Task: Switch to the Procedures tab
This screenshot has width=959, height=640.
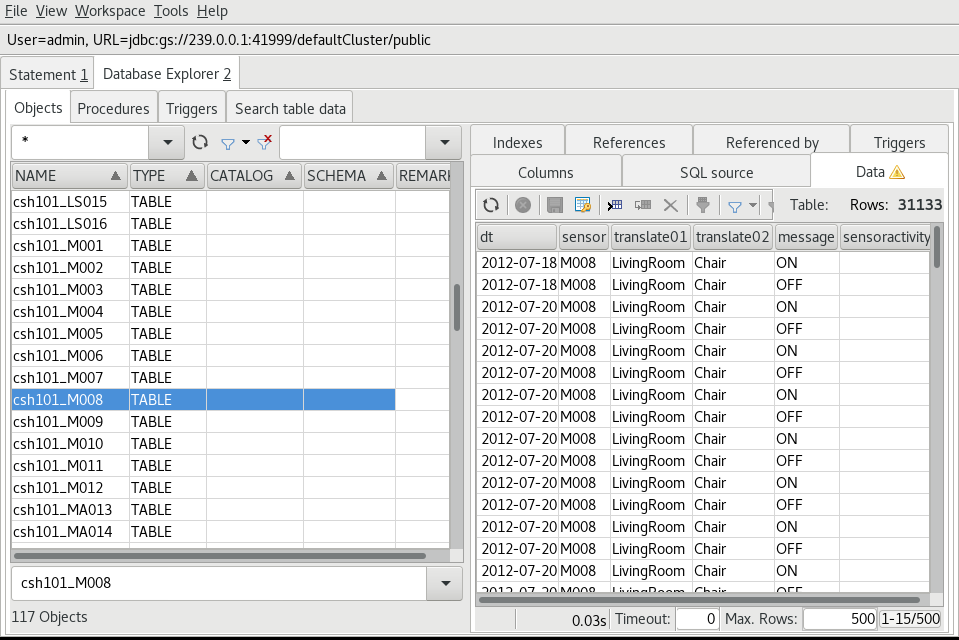Action: (114, 108)
